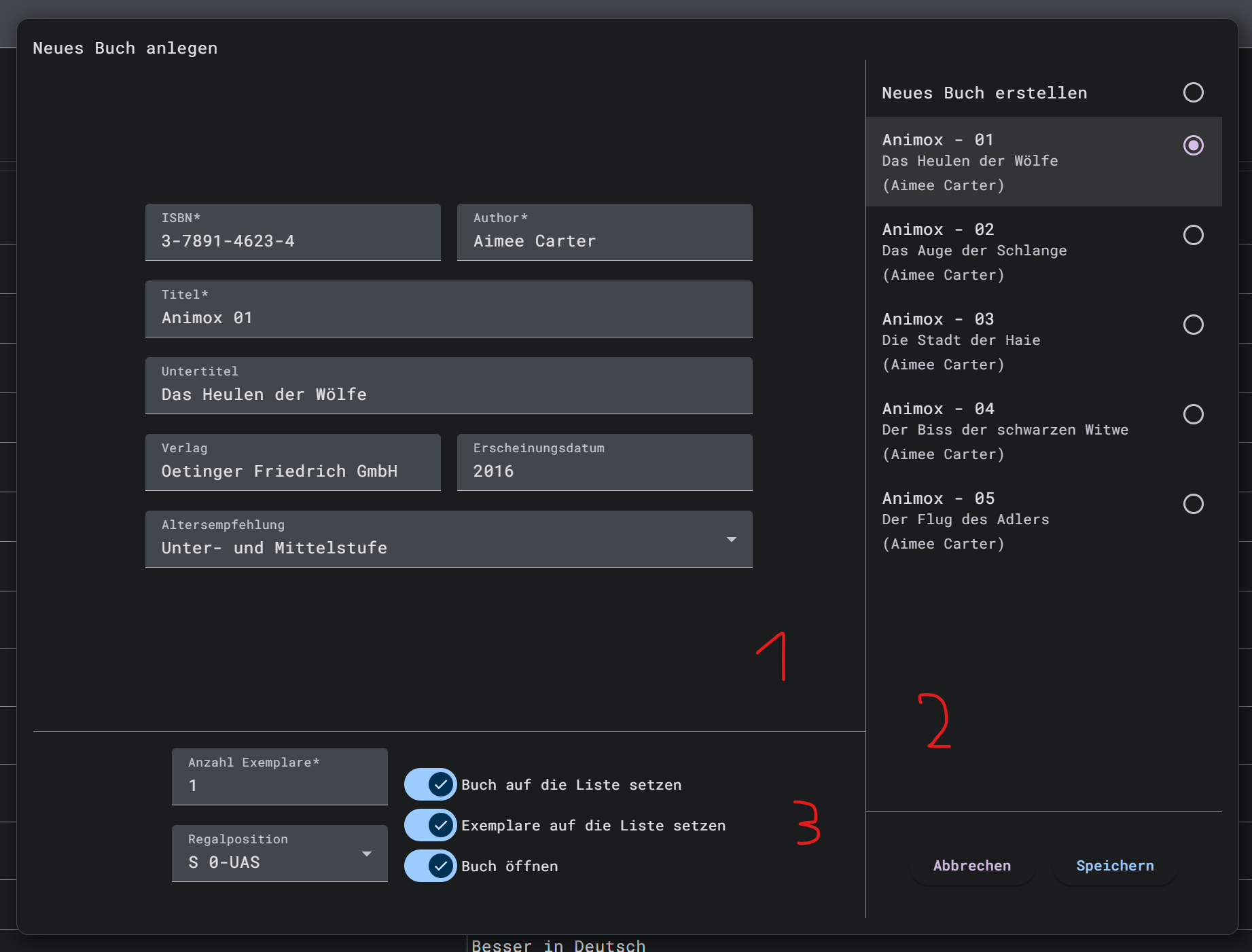The height and width of the screenshot is (952, 1252).
Task: Confirm Animox - 01 is selected
Action: click(x=1193, y=145)
